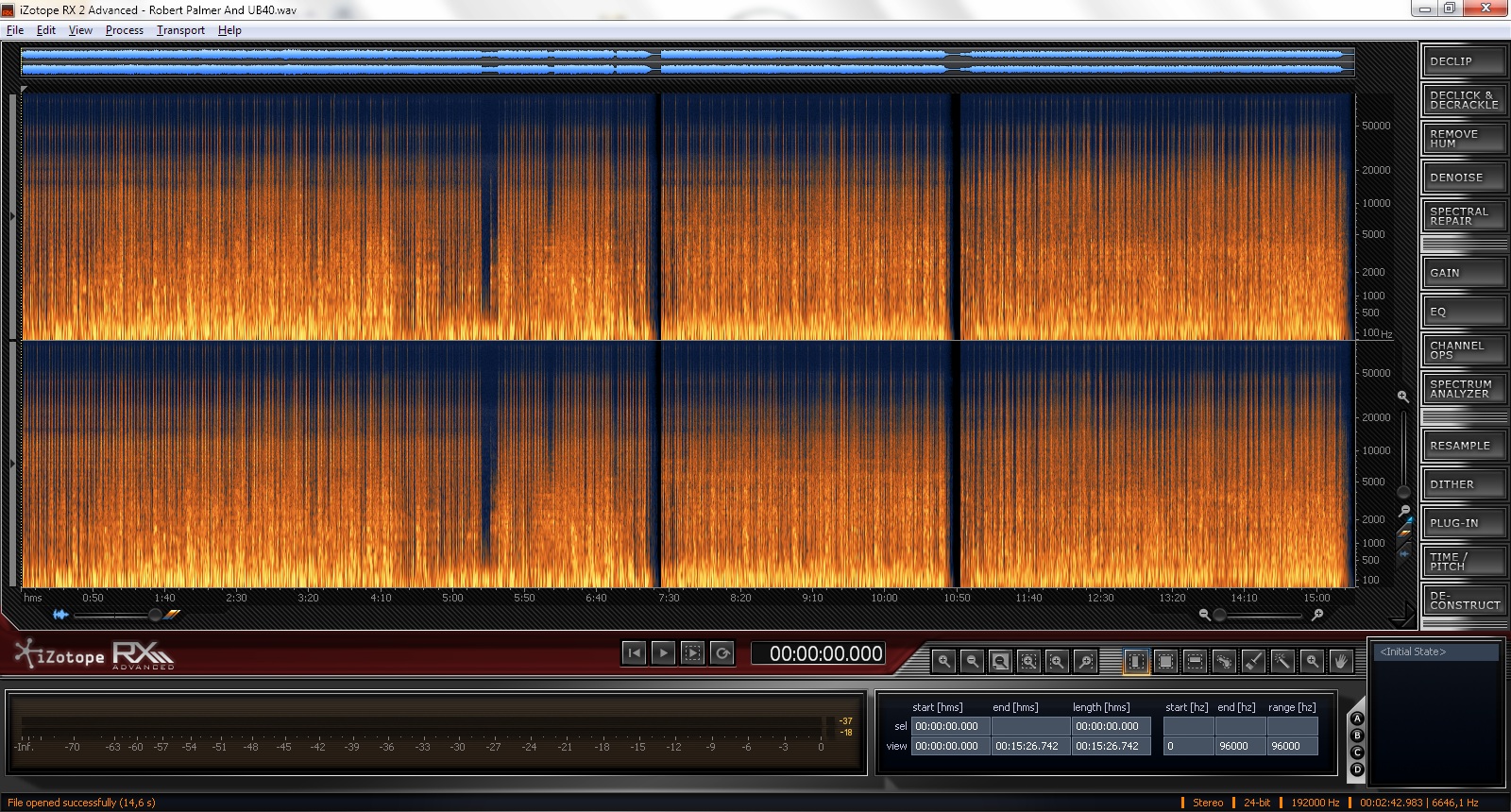This screenshot has height=812, width=1511.
Task: Click the selection start time field
Action: tap(951, 726)
